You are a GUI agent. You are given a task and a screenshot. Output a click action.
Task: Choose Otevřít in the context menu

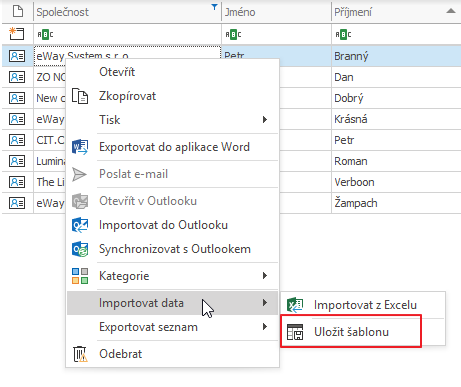pyautogui.click(x=172, y=72)
